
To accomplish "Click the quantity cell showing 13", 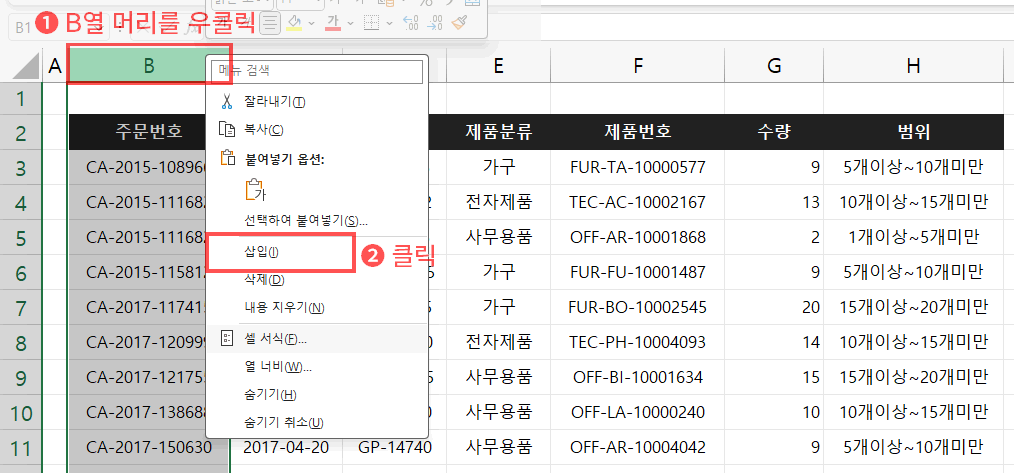I will (x=774, y=203).
